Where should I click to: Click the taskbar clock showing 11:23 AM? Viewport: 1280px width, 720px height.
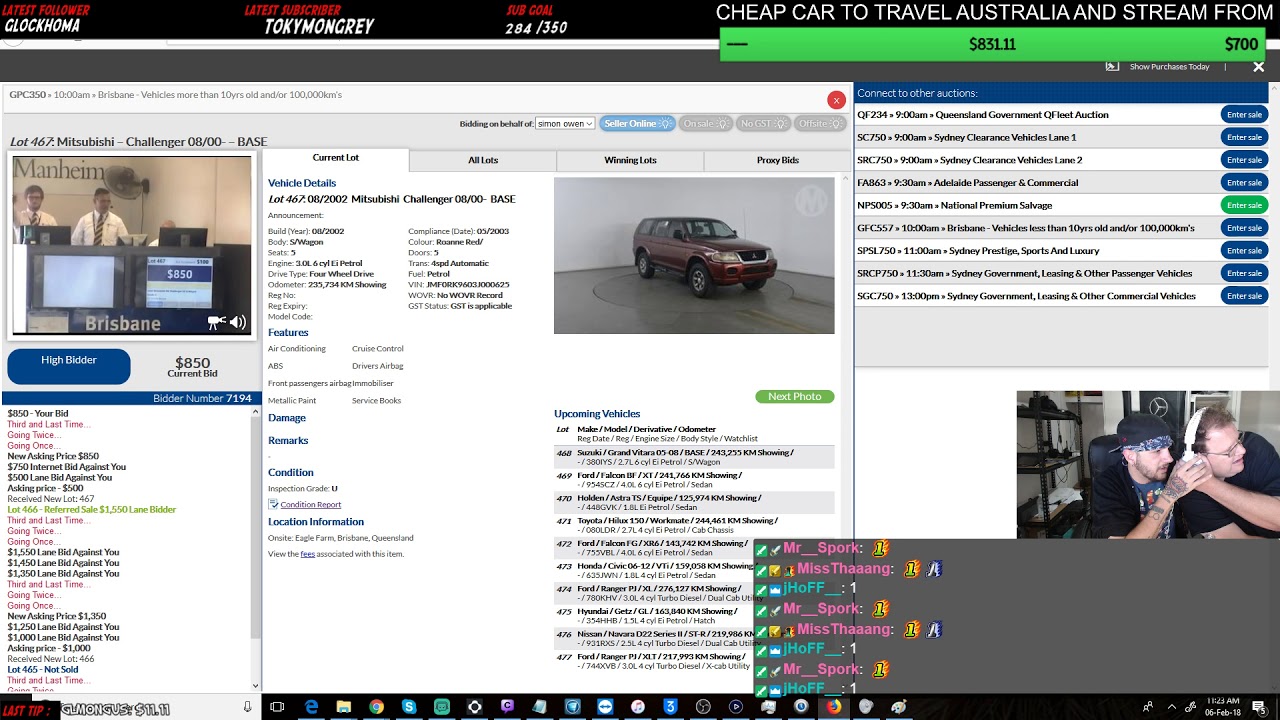coord(1223,707)
